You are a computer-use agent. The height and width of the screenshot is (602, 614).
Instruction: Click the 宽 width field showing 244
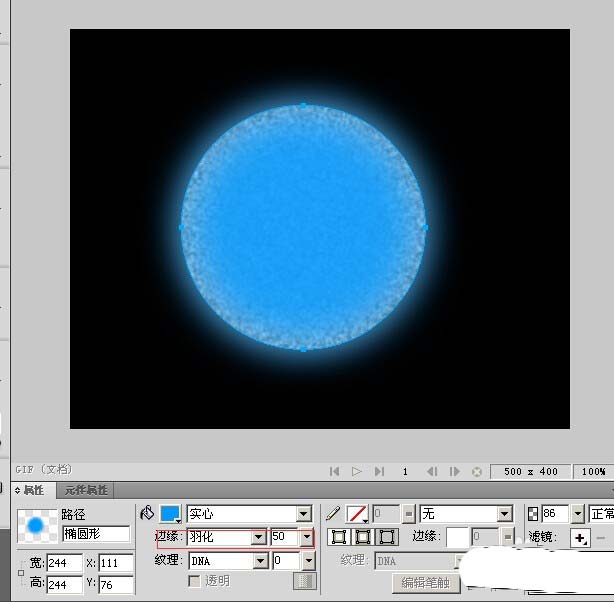point(65,563)
